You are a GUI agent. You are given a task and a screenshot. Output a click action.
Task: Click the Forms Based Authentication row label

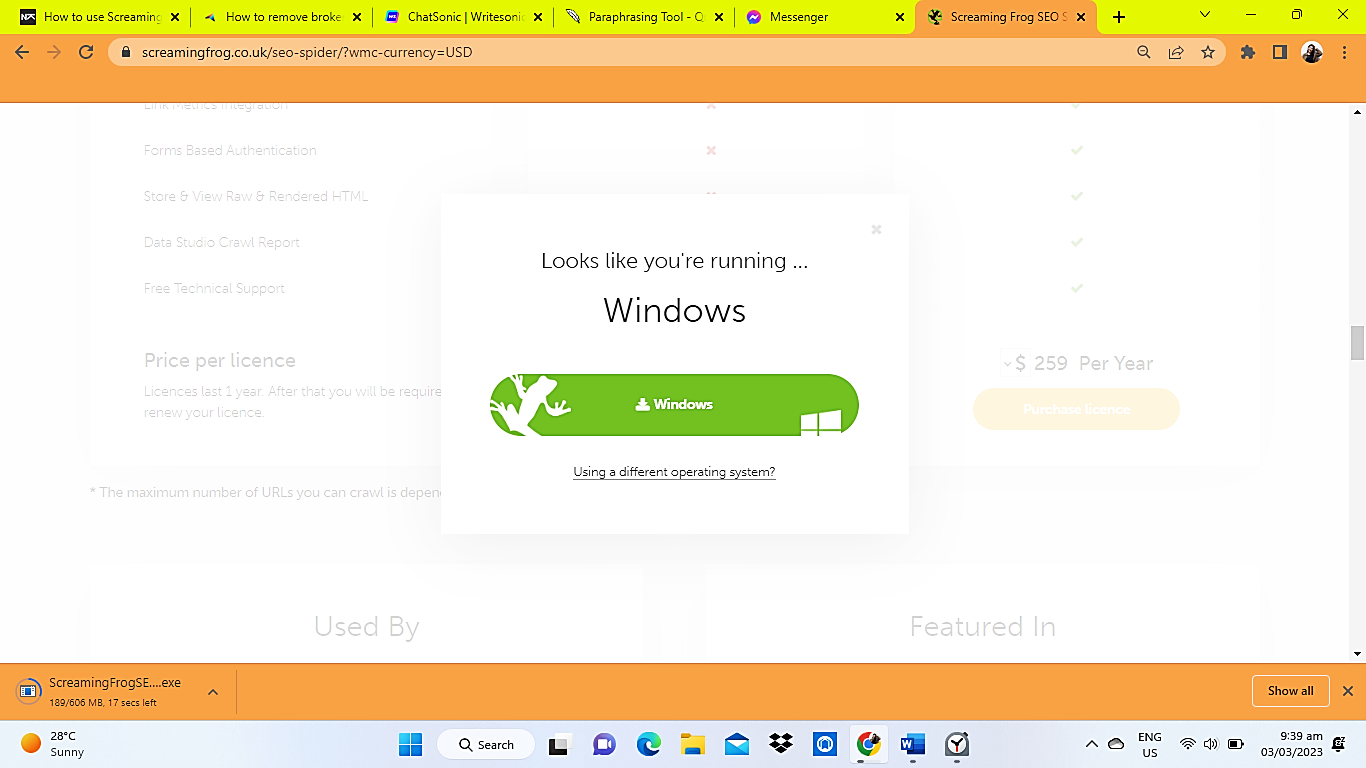click(x=230, y=150)
